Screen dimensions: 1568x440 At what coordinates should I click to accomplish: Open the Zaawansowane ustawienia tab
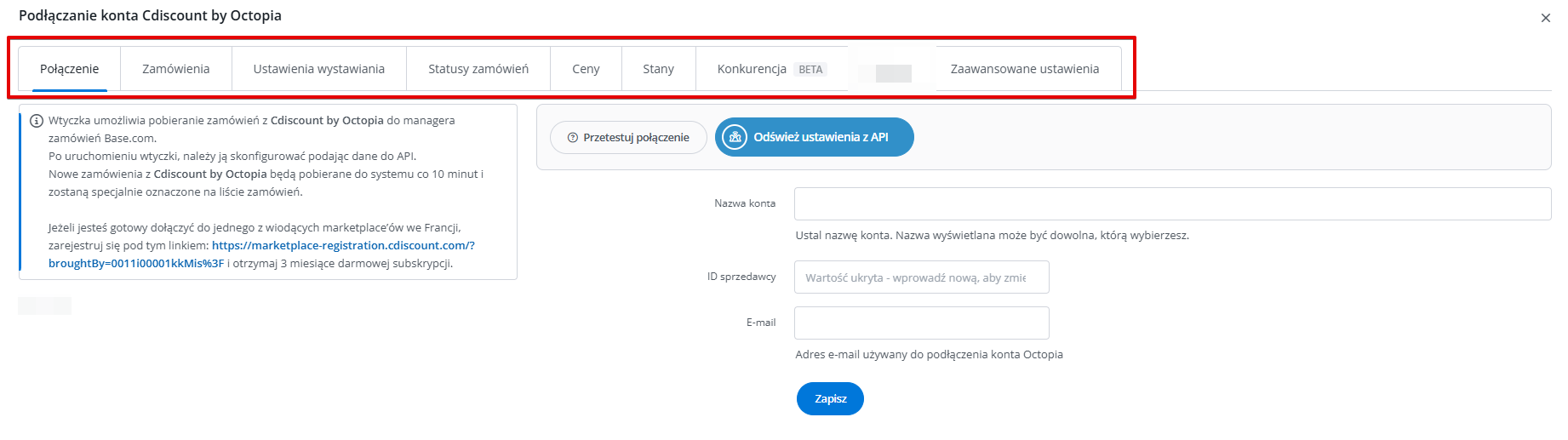[1024, 69]
